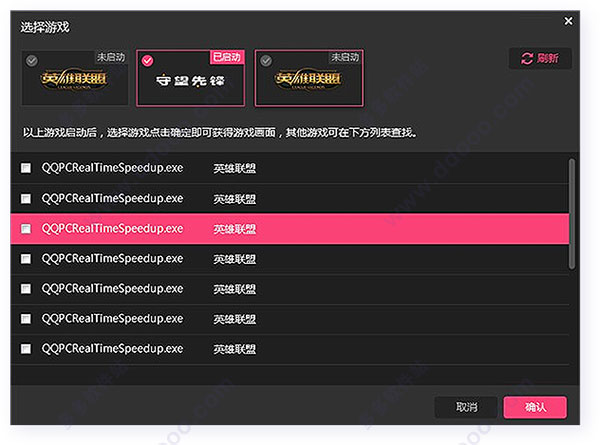600x445 pixels.
Task: Tick the checkbox of the last list row
Action: tap(26, 349)
